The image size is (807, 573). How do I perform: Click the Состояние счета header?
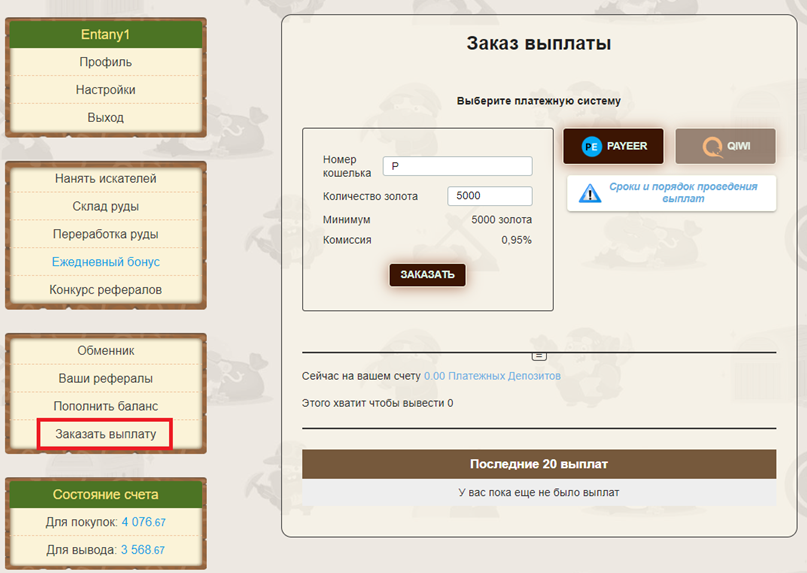point(106,494)
